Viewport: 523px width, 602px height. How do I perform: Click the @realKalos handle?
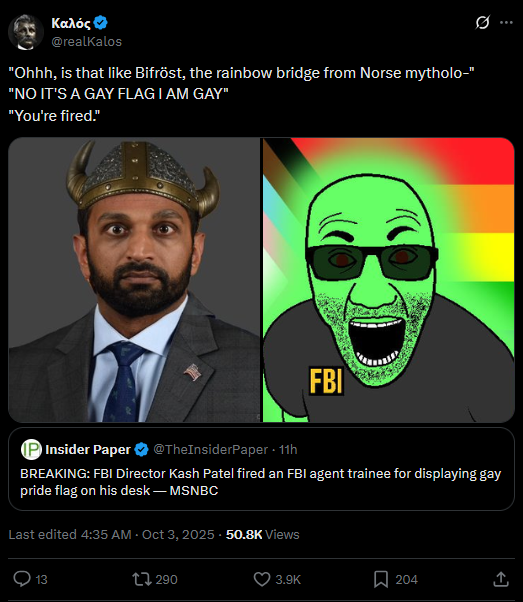coord(86,41)
